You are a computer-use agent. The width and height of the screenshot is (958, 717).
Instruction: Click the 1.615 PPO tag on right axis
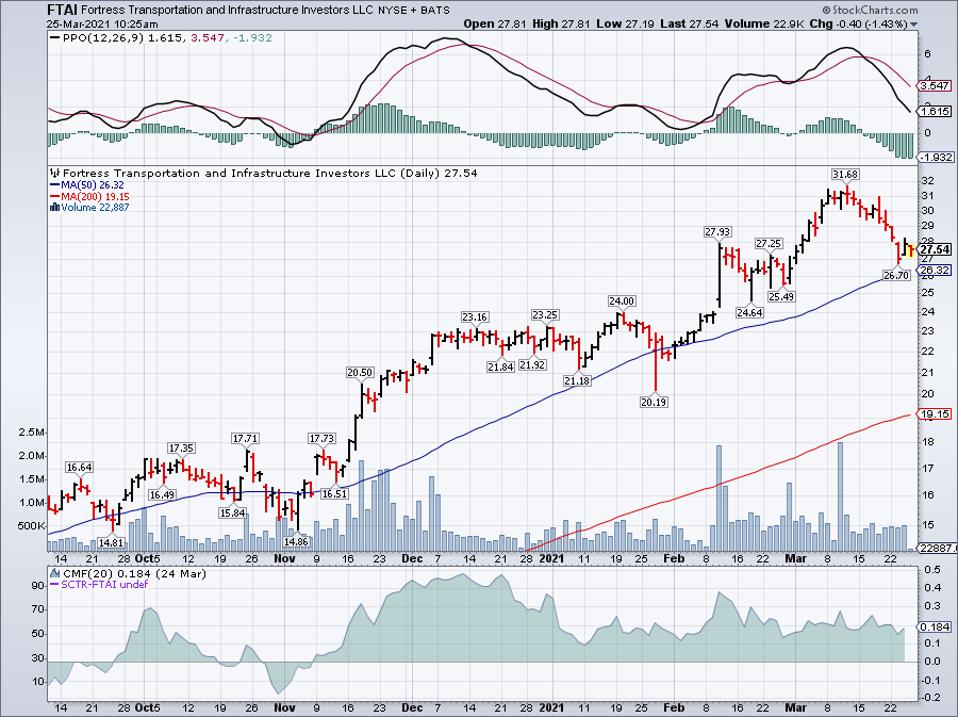click(935, 112)
